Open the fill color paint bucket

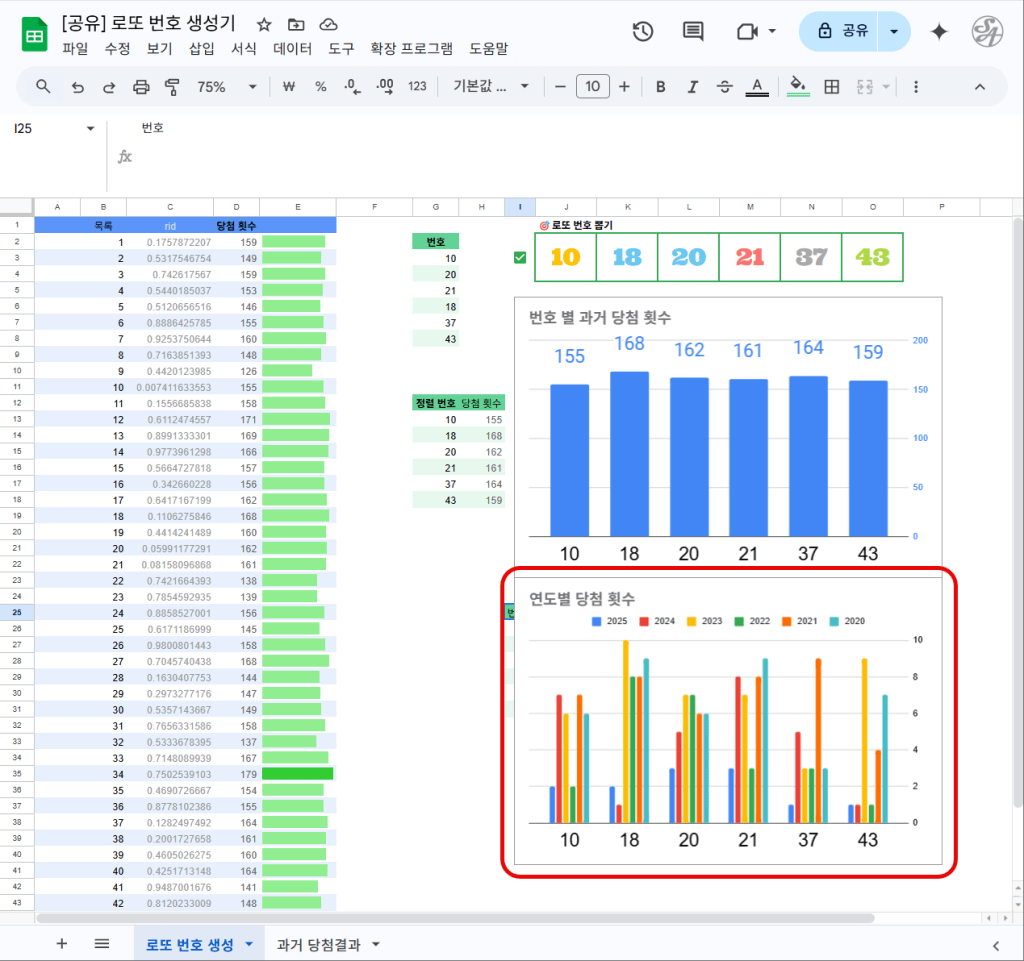(x=797, y=87)
